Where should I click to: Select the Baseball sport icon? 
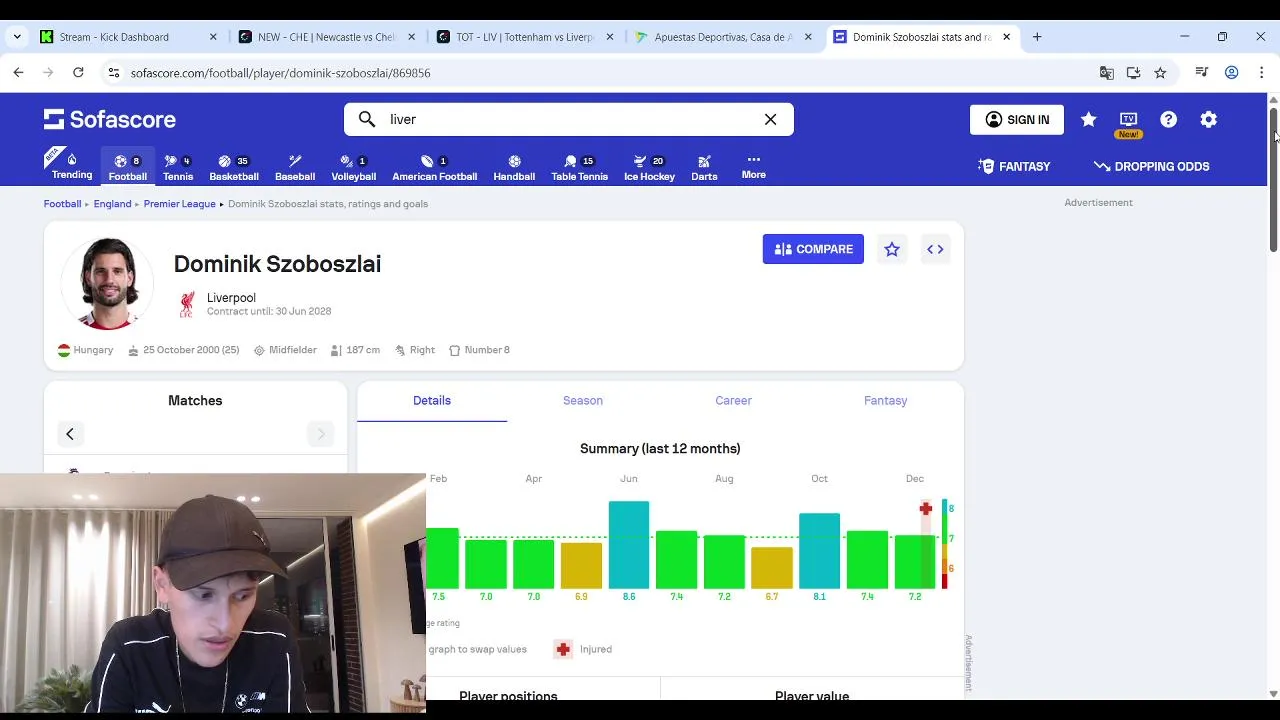(295, 167)
